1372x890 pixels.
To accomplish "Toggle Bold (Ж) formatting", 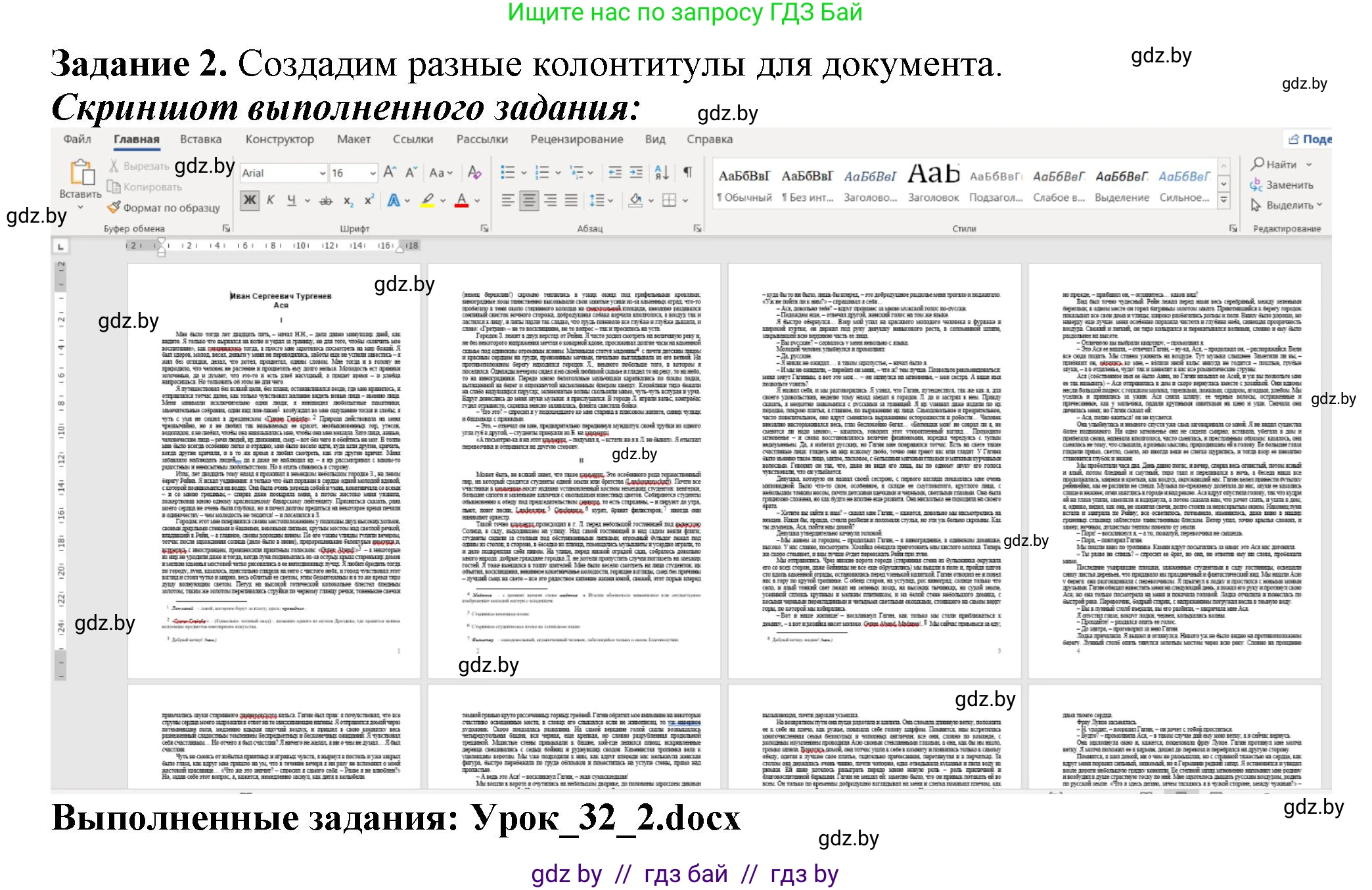I will (250, 200).
